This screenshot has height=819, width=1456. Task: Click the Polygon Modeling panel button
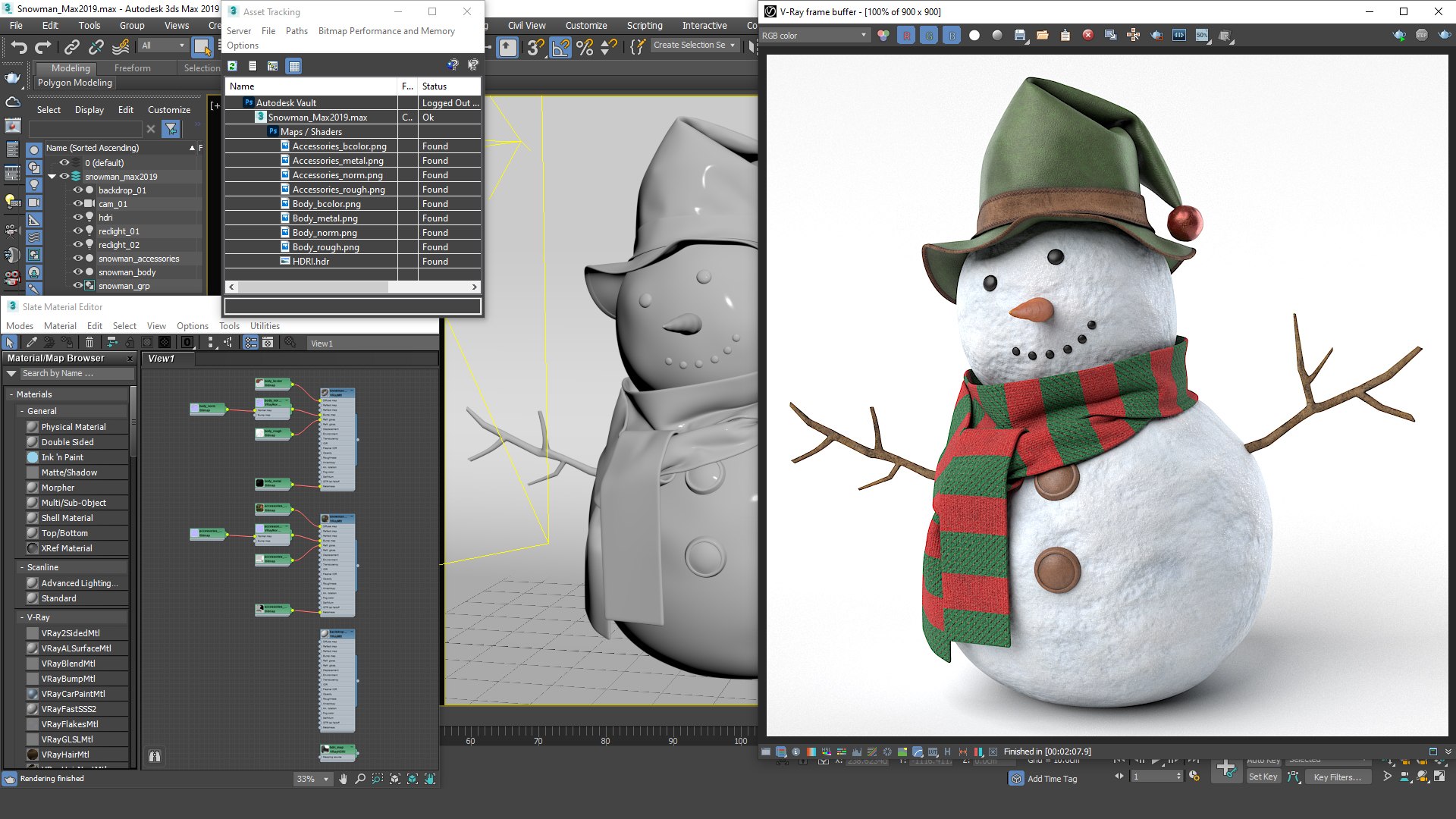[74, 83]
